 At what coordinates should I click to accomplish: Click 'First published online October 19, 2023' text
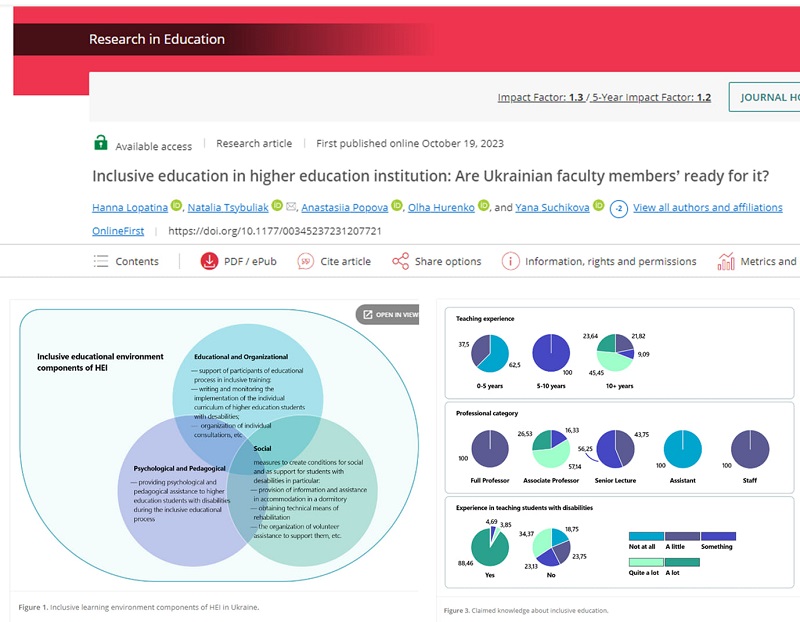point(410,143)
